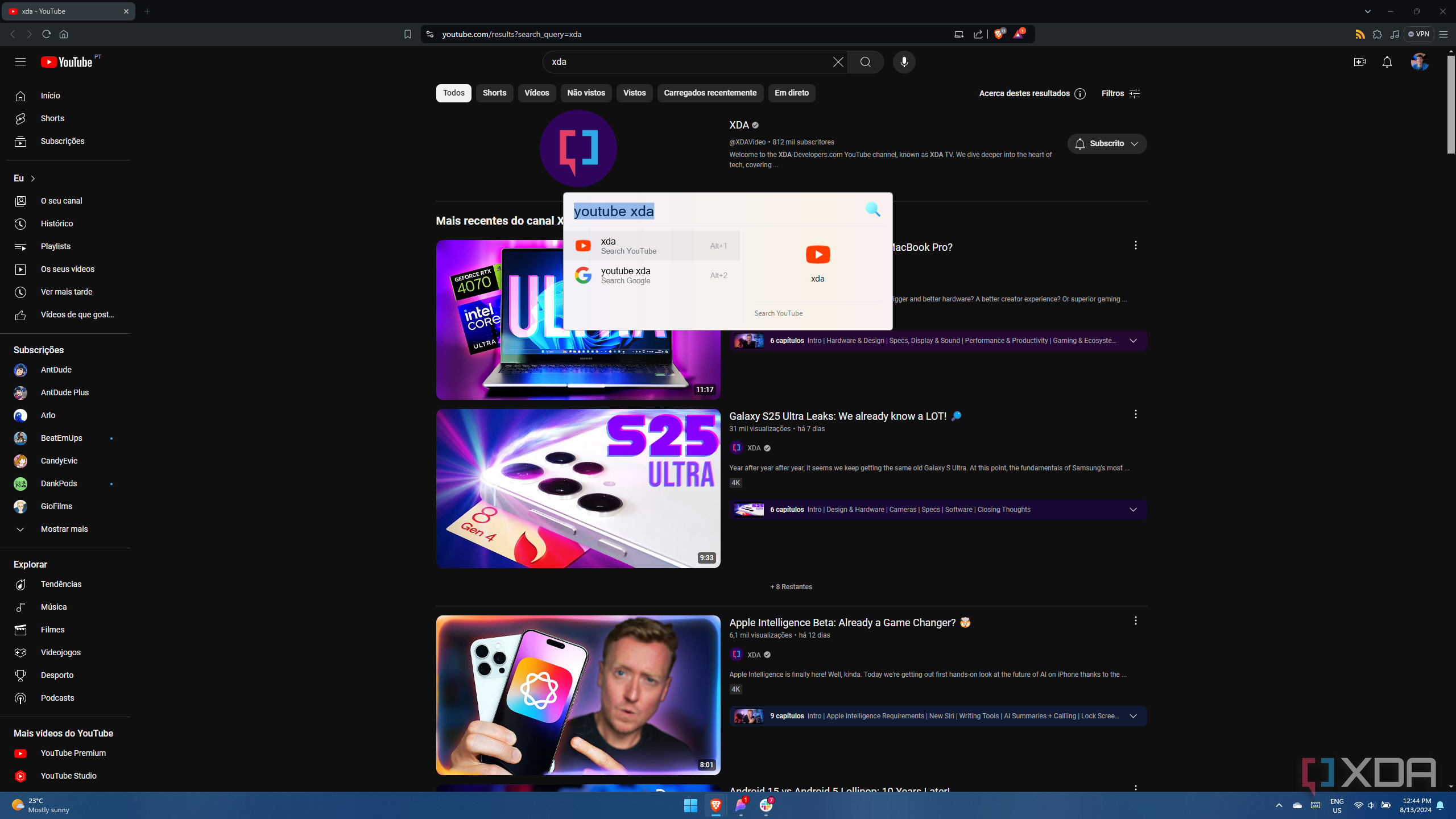Open the Create video icon
The width and height of the screenshot is (1456, 819).
(x=1359, y=62)
